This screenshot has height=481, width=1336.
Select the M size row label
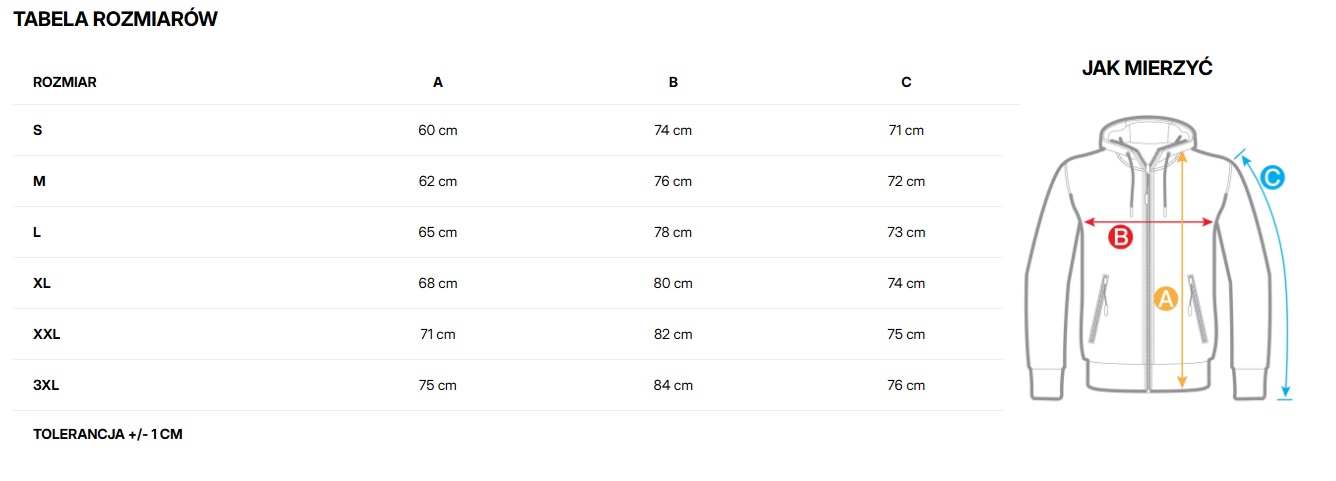coord(39,181)
